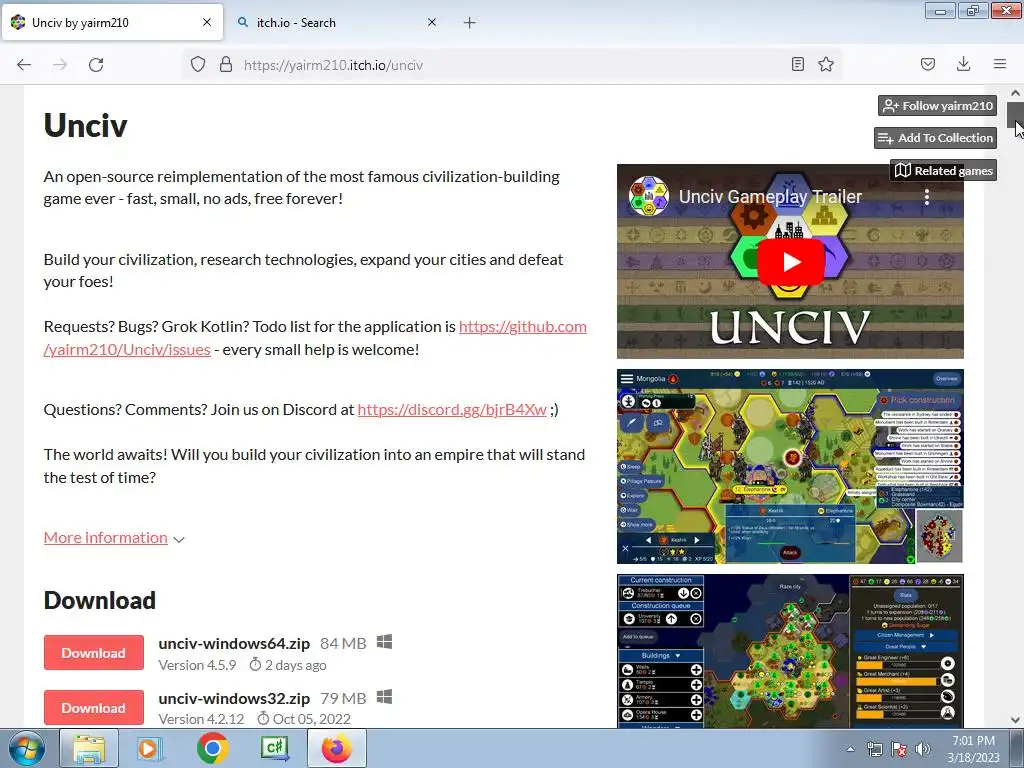
Task: Open the GitHub Unciv issues link
Action: [x=315, y=338]
